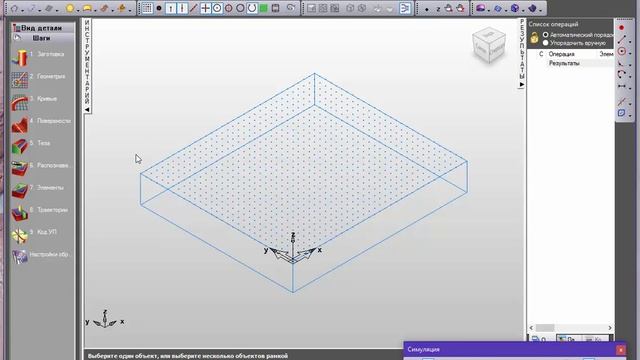Select the dimension tool with endpoints

click(x=621, y=86)
